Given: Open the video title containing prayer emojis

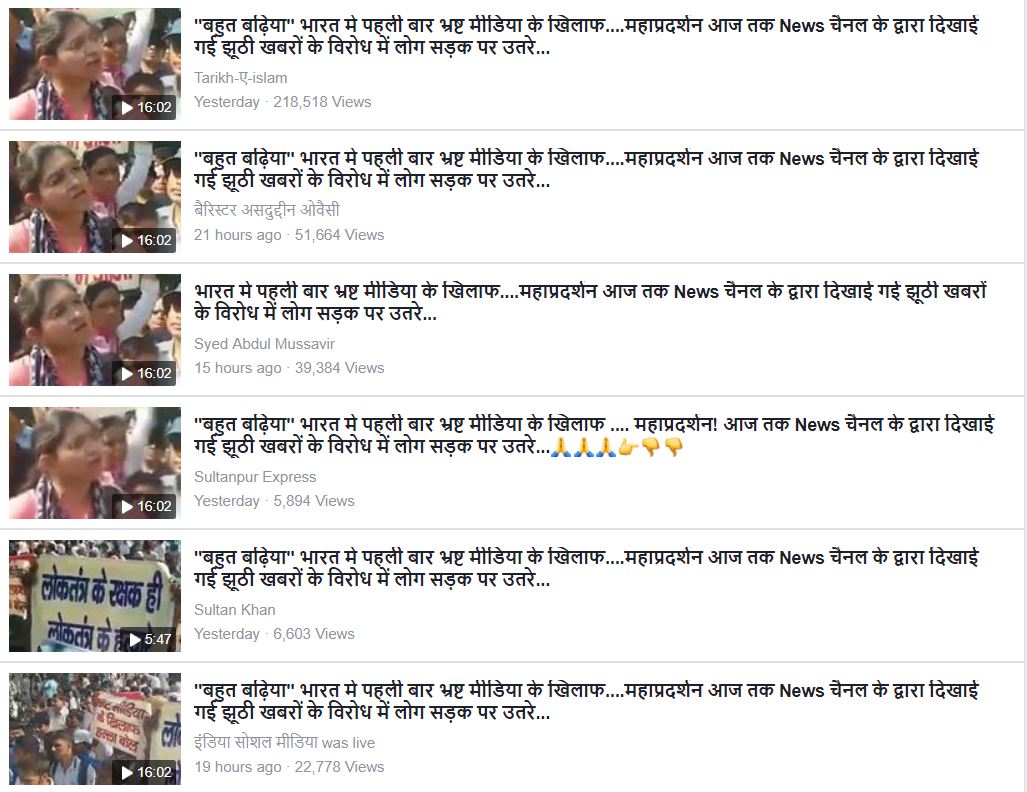Looking at the screenshot, I should [x=594, y=435].
